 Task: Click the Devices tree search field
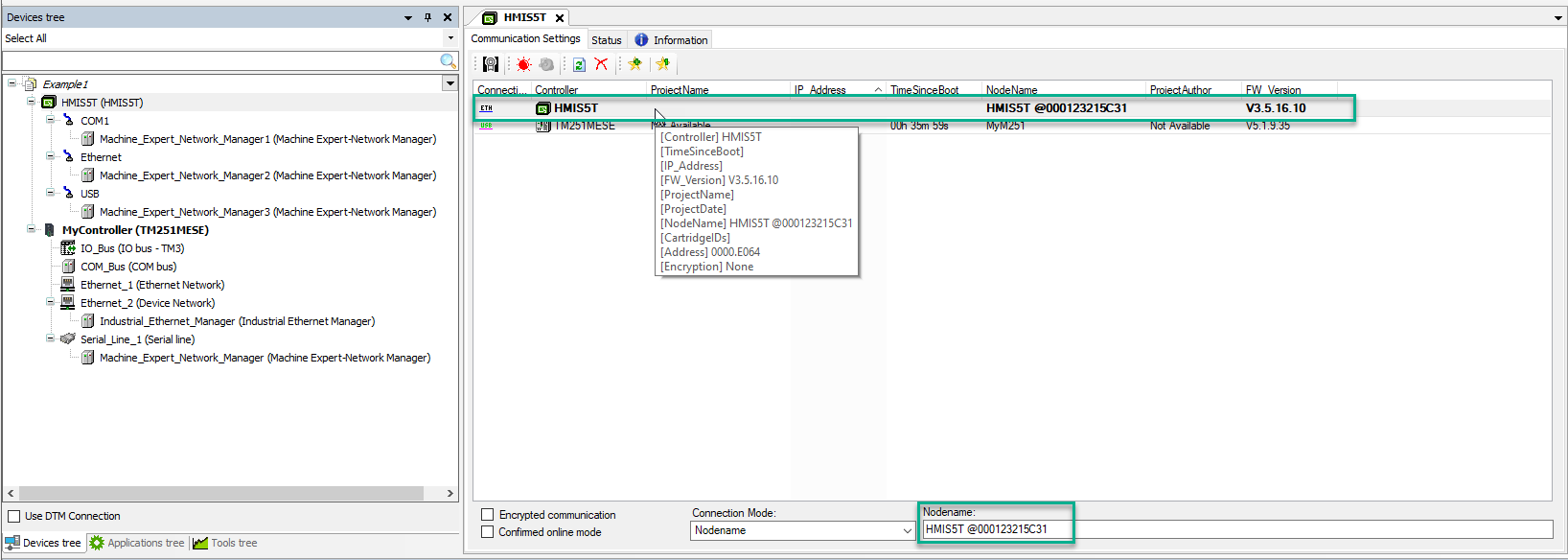[220, 61]
